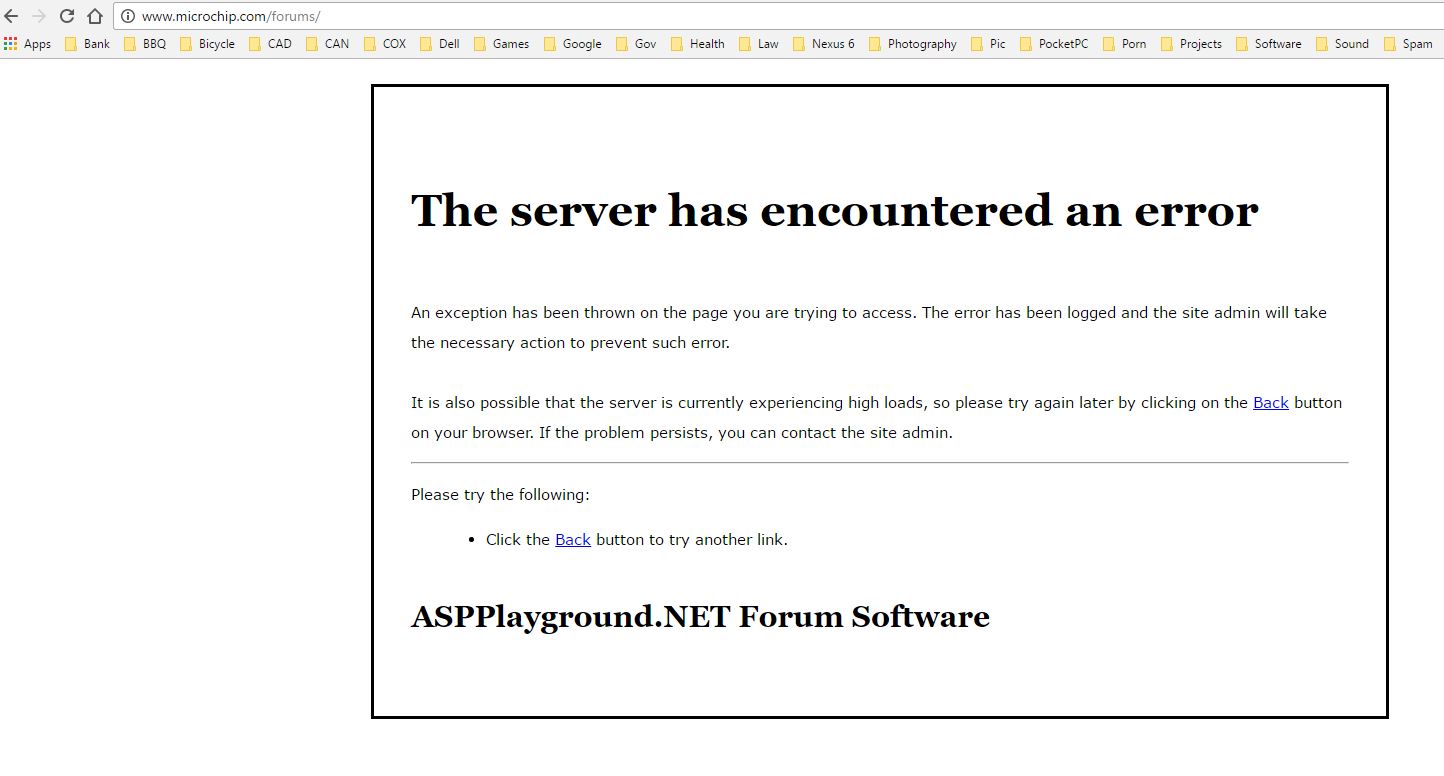This screenshot has width=1444, height=776.
Task: Click the Forward navigation arrow
Action: (x=38, y=16)
